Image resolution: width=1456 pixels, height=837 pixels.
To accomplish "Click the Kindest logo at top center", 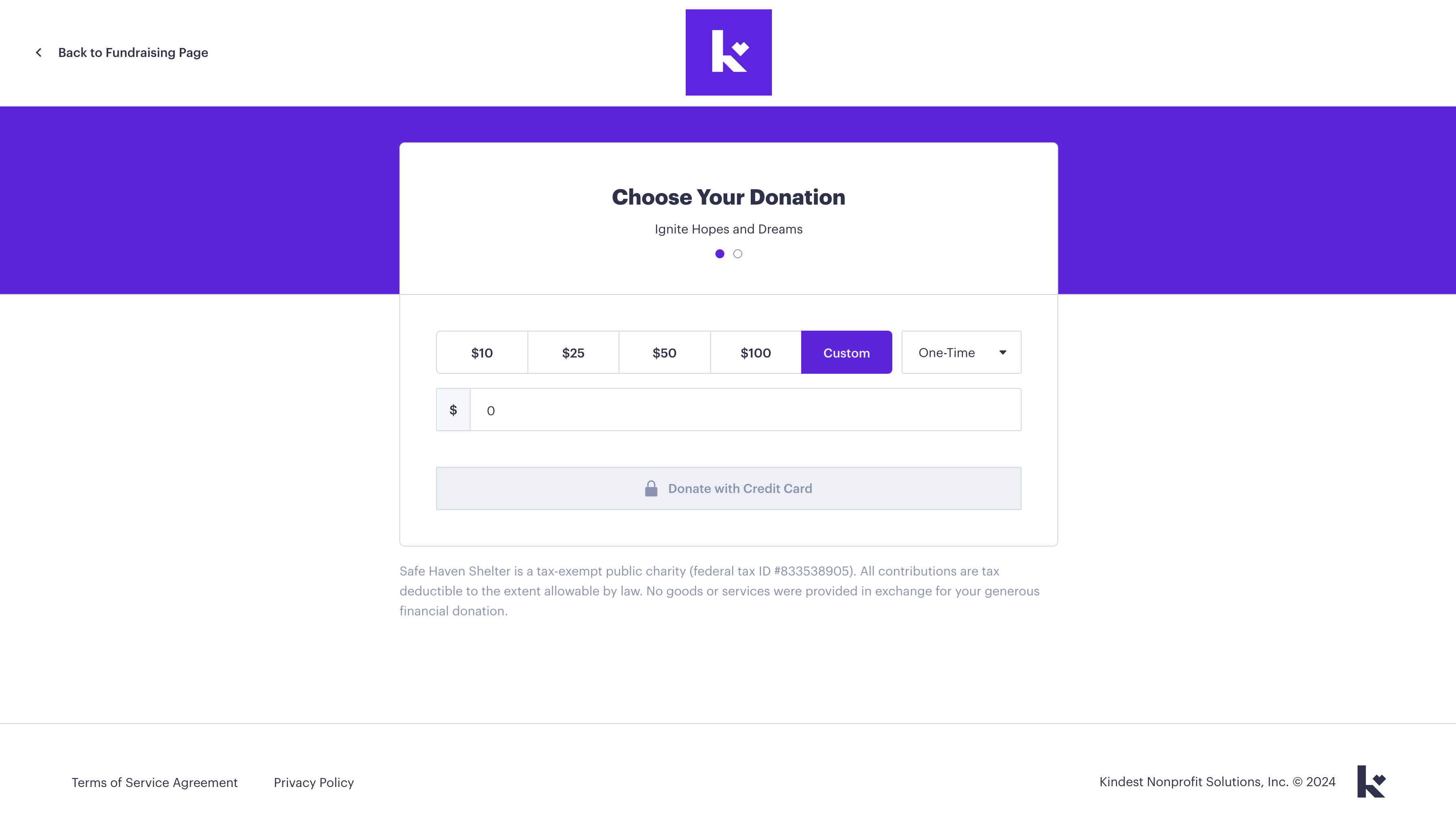I will [728, 52].
